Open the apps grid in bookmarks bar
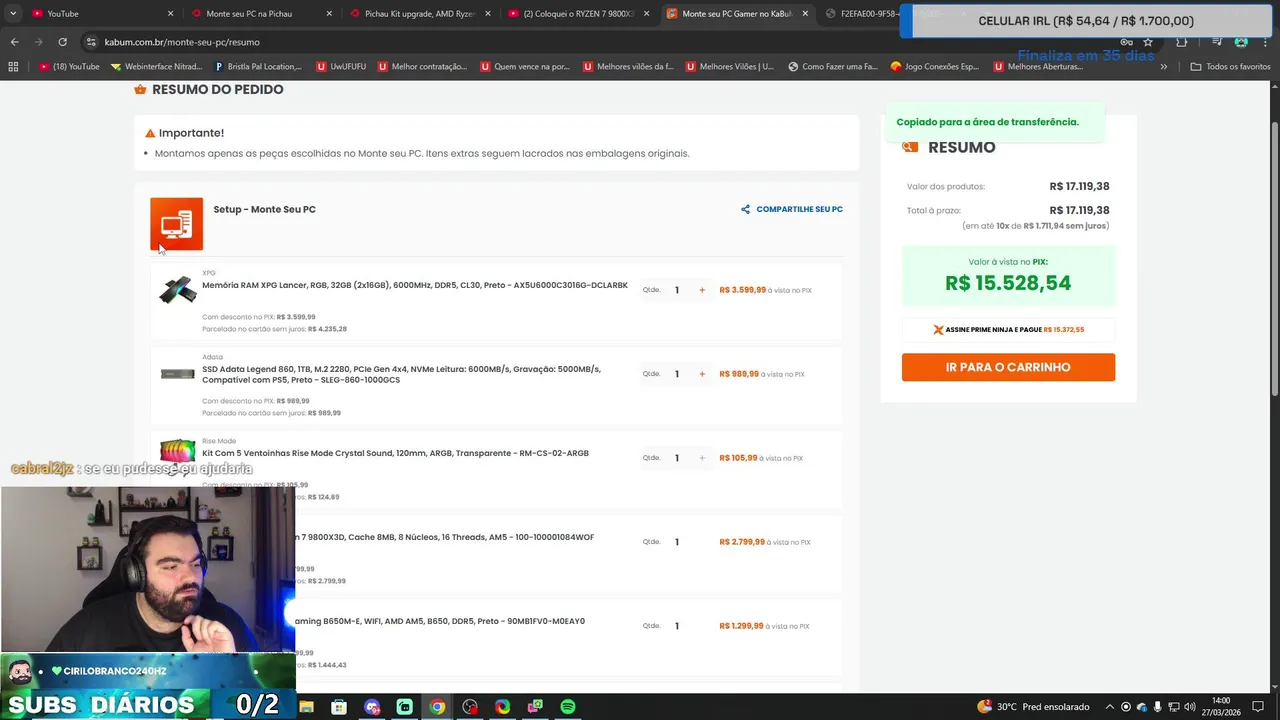Viewport: 1280px width, 720px height. click(13, 67)
